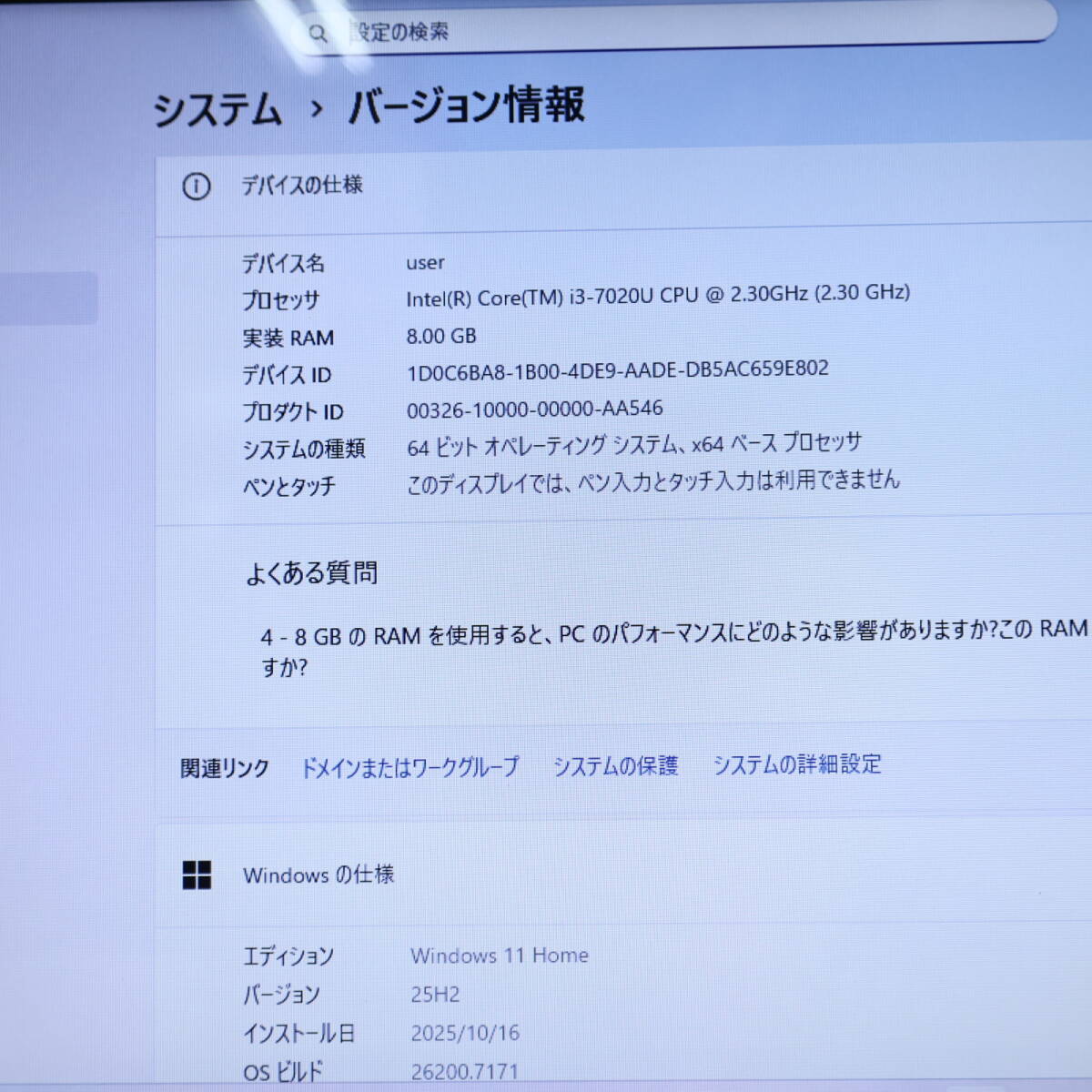Select the processor value Intel(R) Core(TM) i3-7020U
Viewport: 1092px width, 1092px height.
coord(658,295)
